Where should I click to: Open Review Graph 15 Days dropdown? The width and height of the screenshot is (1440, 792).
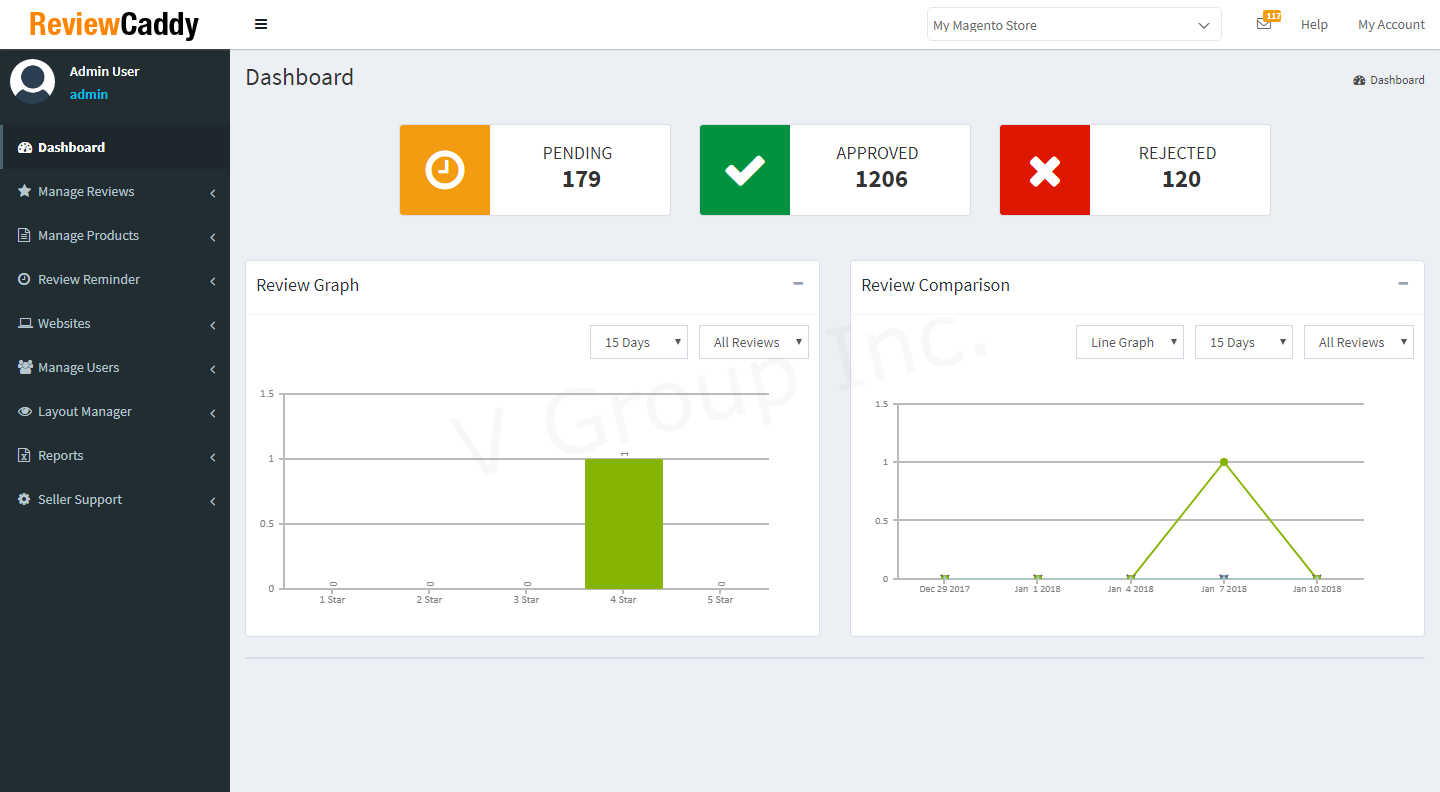(639, 342)
